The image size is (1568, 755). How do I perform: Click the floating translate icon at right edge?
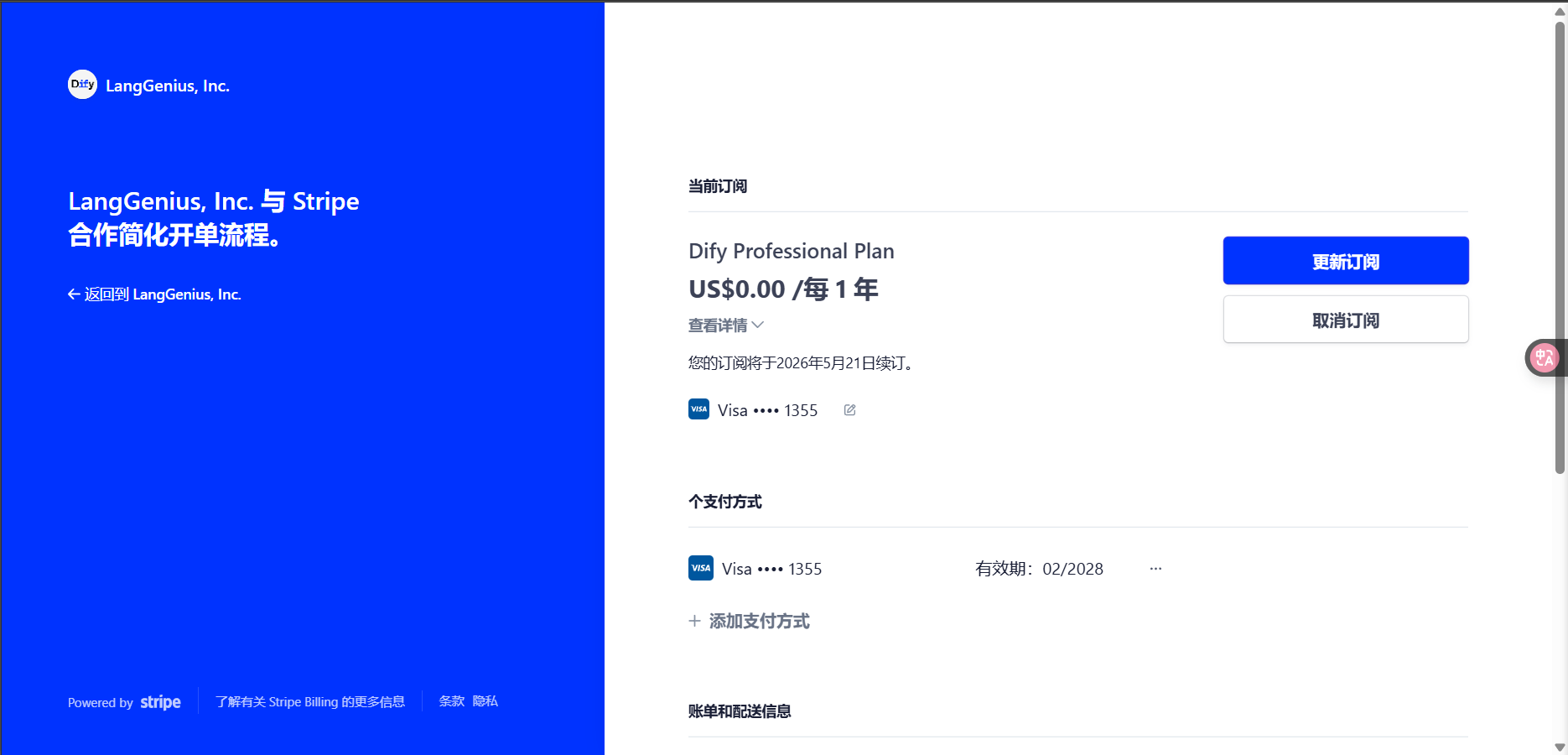1544,358
